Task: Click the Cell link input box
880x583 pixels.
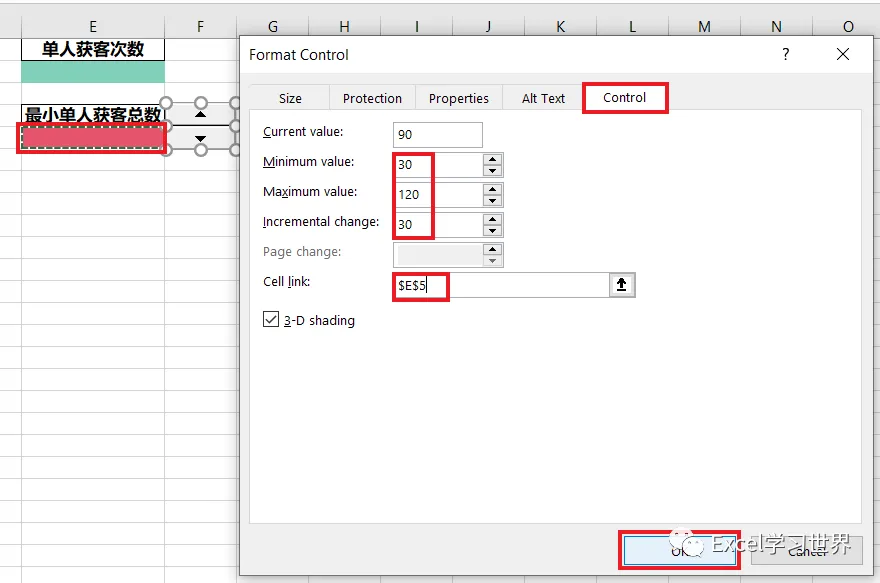Action: [x=501, y=285]
